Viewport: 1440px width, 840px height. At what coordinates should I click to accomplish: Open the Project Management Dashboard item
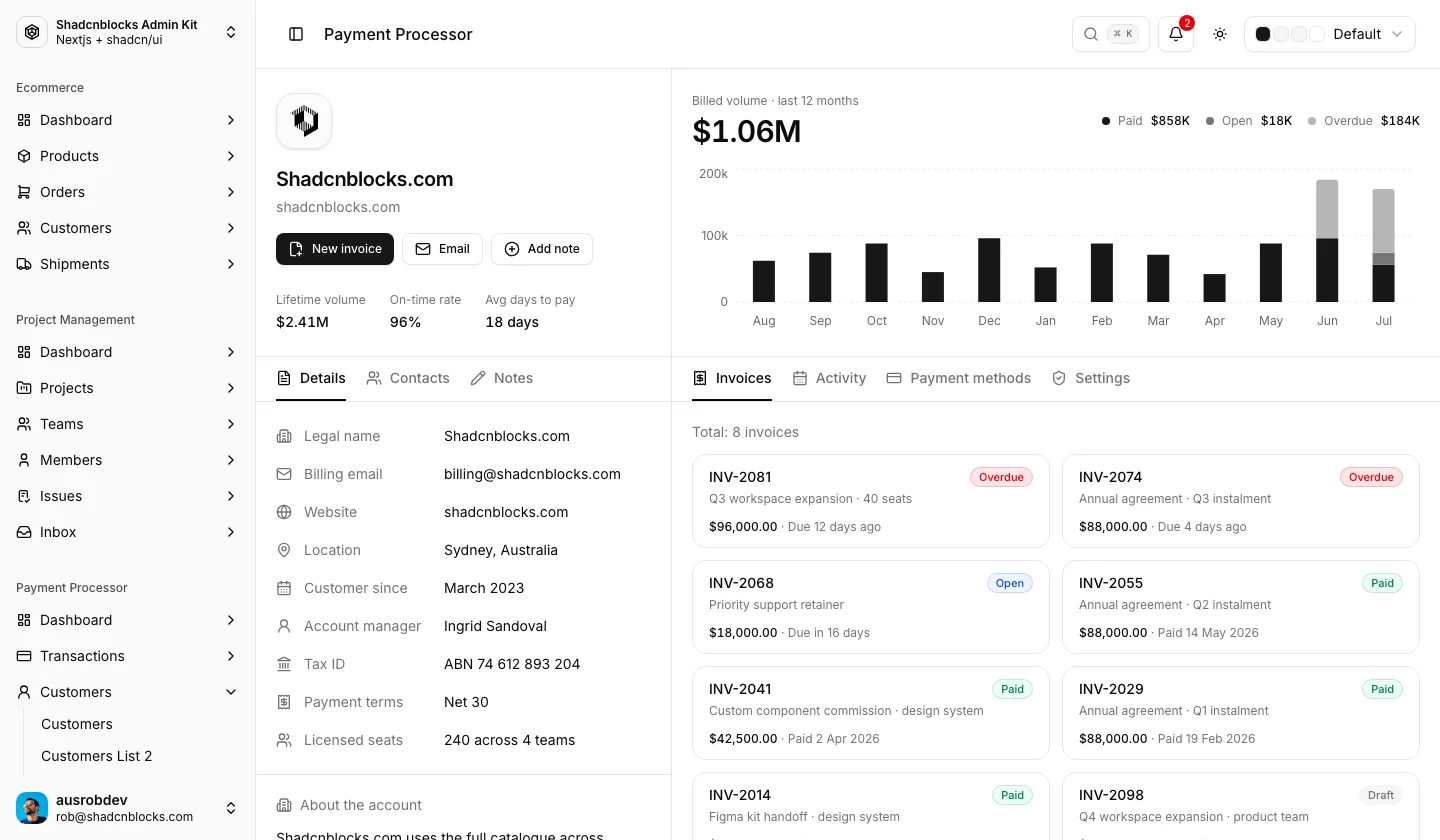tap(128, 352)
